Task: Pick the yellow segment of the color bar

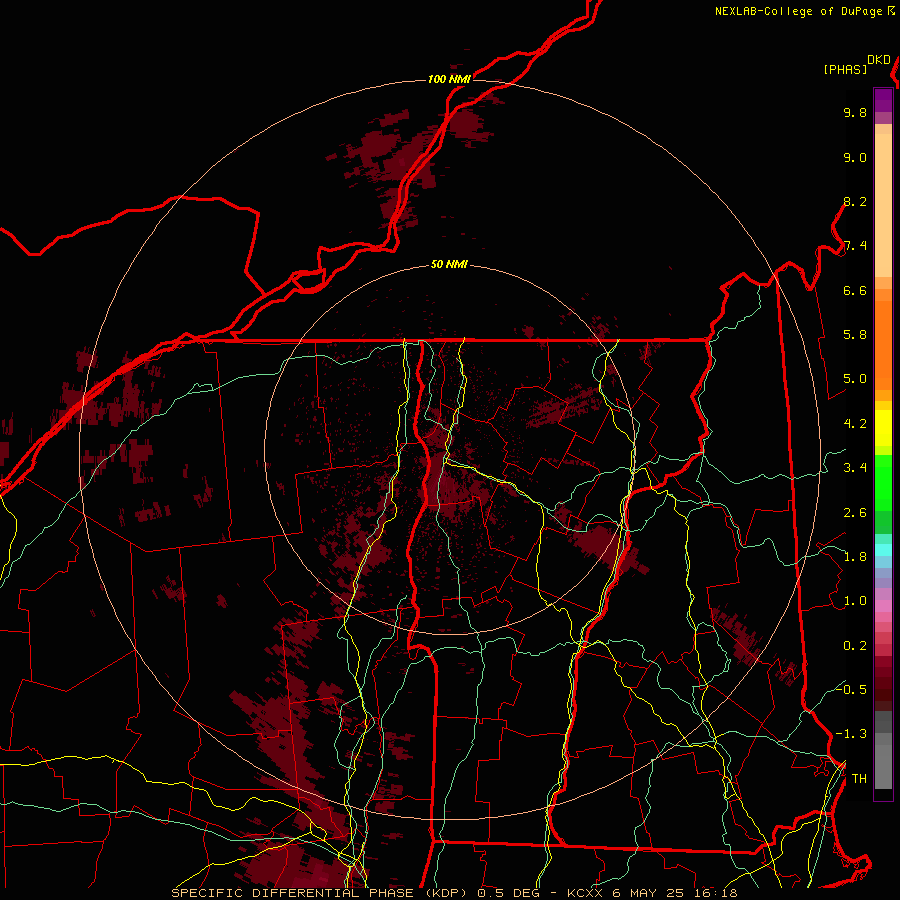Action: coord(883,428)
